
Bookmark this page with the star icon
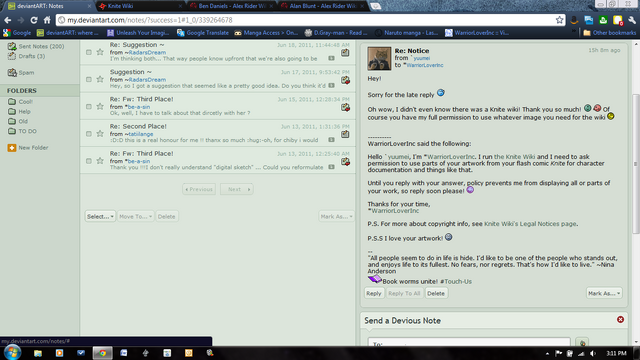[559, 20]
